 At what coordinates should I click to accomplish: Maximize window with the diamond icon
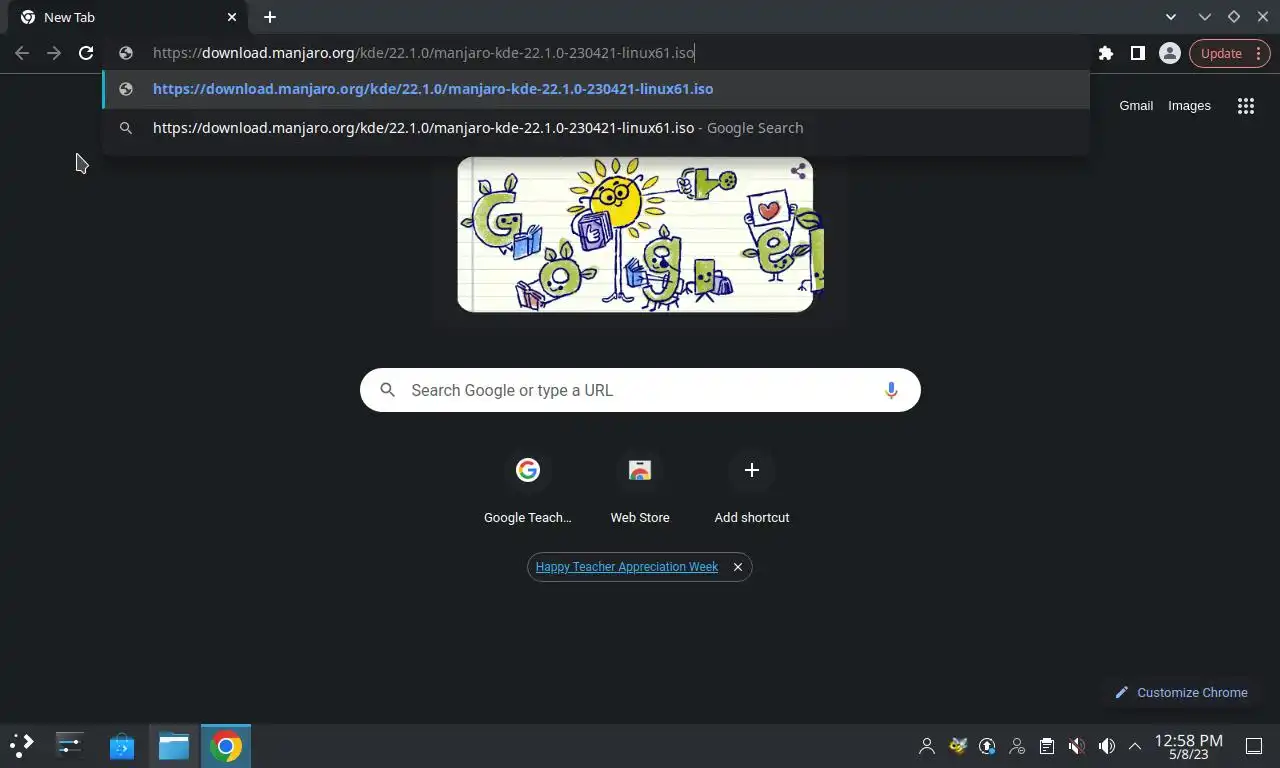point(1233,17)
